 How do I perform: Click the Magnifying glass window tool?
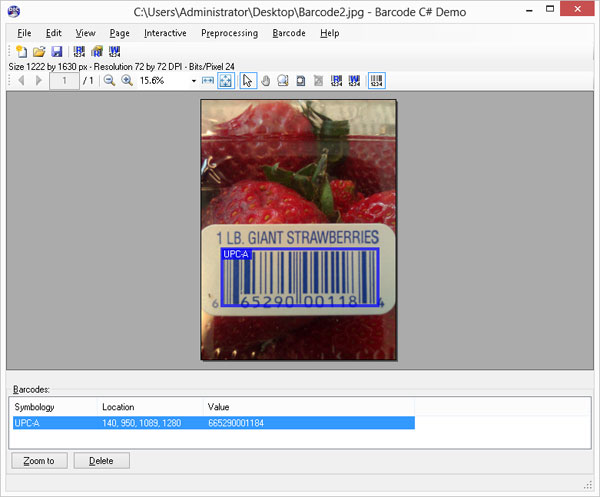301,80
